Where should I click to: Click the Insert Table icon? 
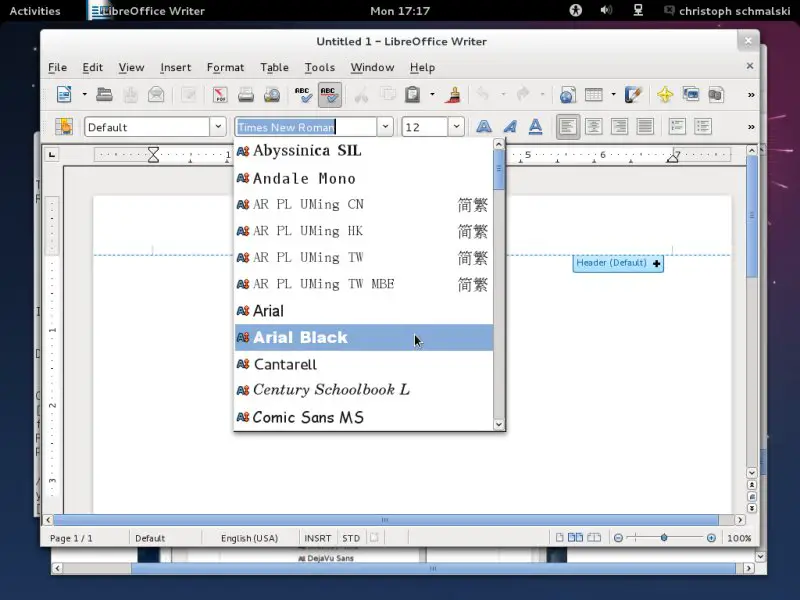[593, 94]
